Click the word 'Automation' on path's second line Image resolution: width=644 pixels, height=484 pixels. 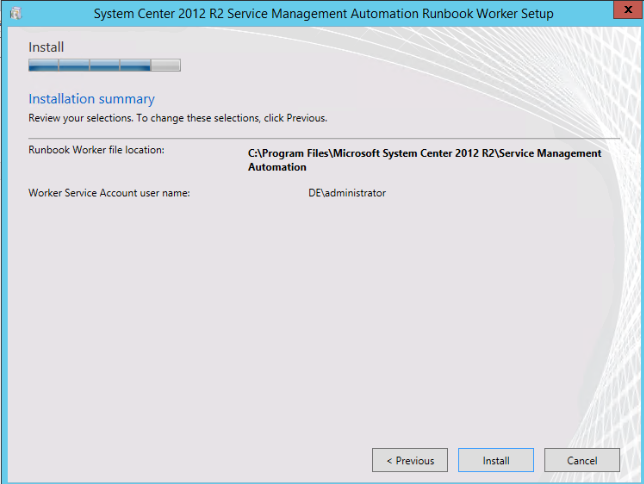point(277,167)
